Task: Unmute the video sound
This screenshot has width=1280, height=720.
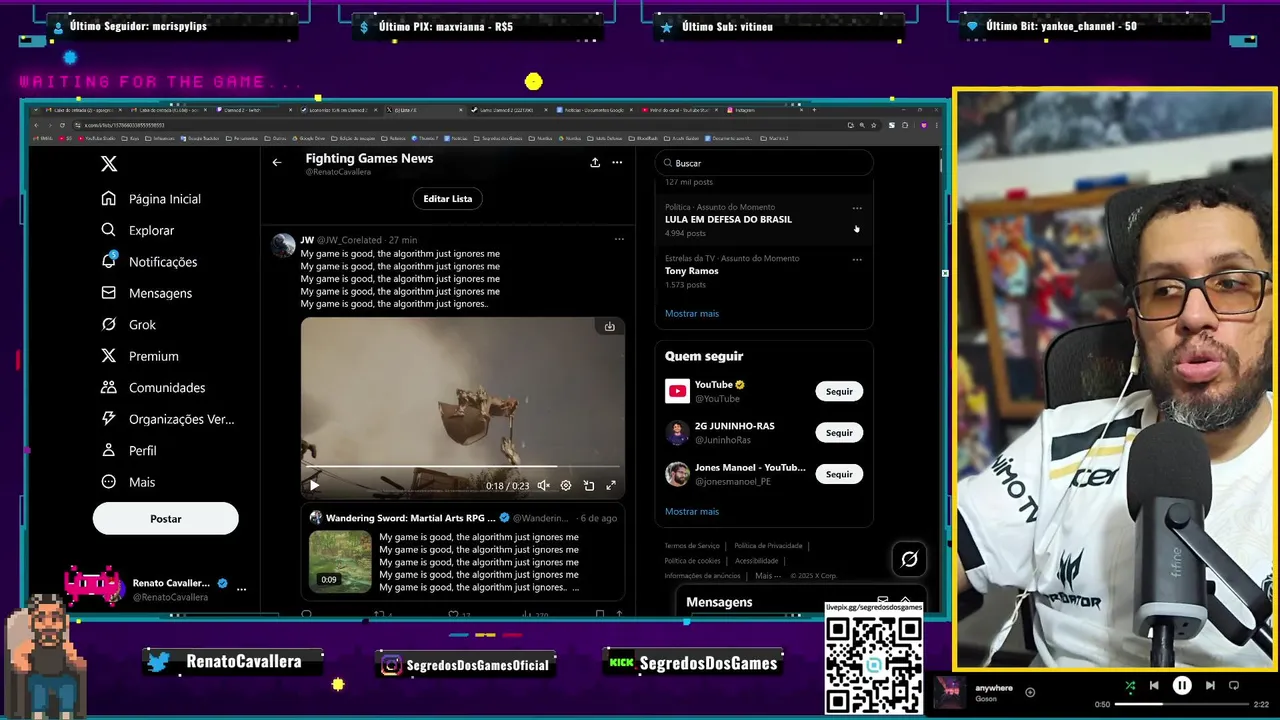Action: [x=543, y=485]
